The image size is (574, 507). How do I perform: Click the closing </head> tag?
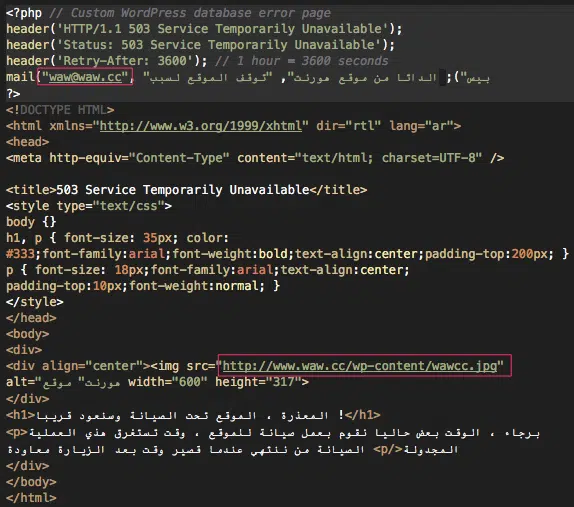click(x=31, y=318)
